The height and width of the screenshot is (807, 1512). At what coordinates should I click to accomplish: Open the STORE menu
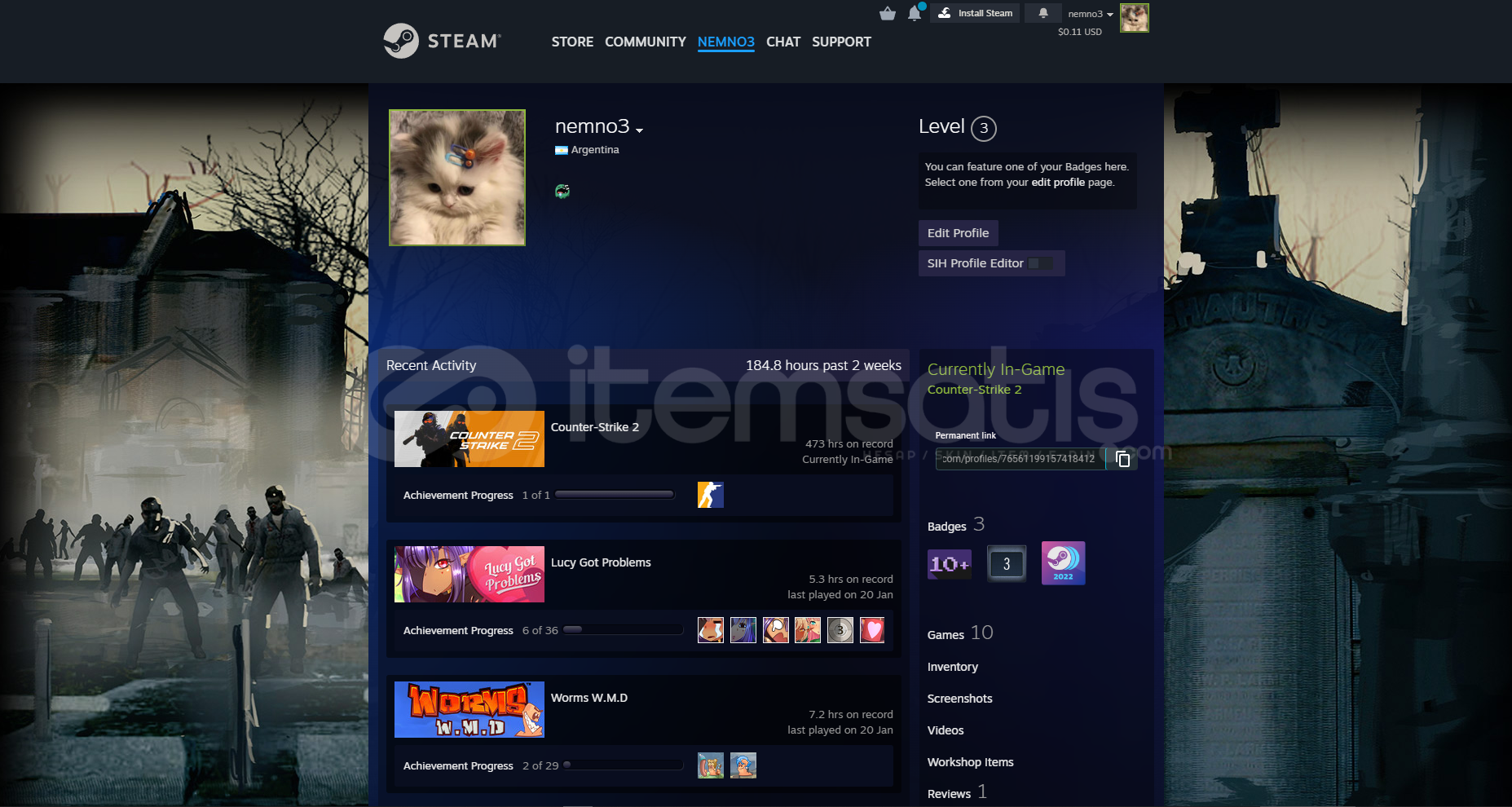coord(572,42)
